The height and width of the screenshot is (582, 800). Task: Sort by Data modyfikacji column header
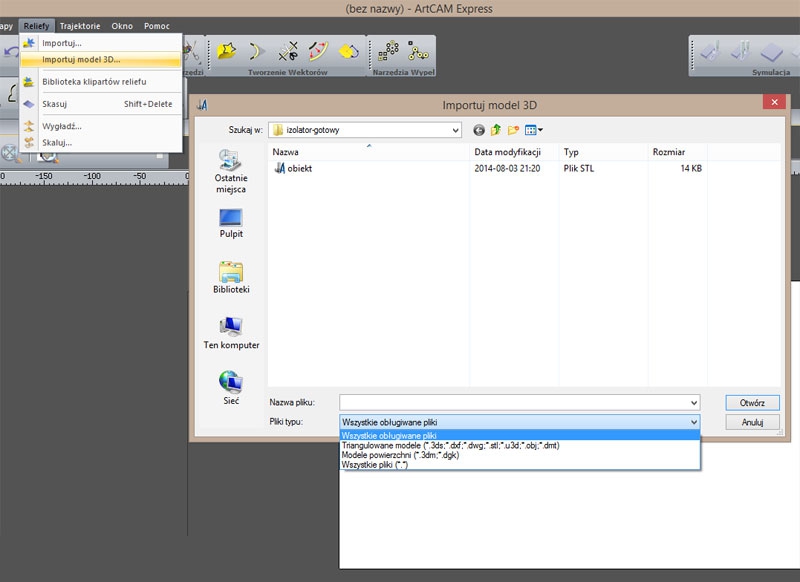[514, 152]
